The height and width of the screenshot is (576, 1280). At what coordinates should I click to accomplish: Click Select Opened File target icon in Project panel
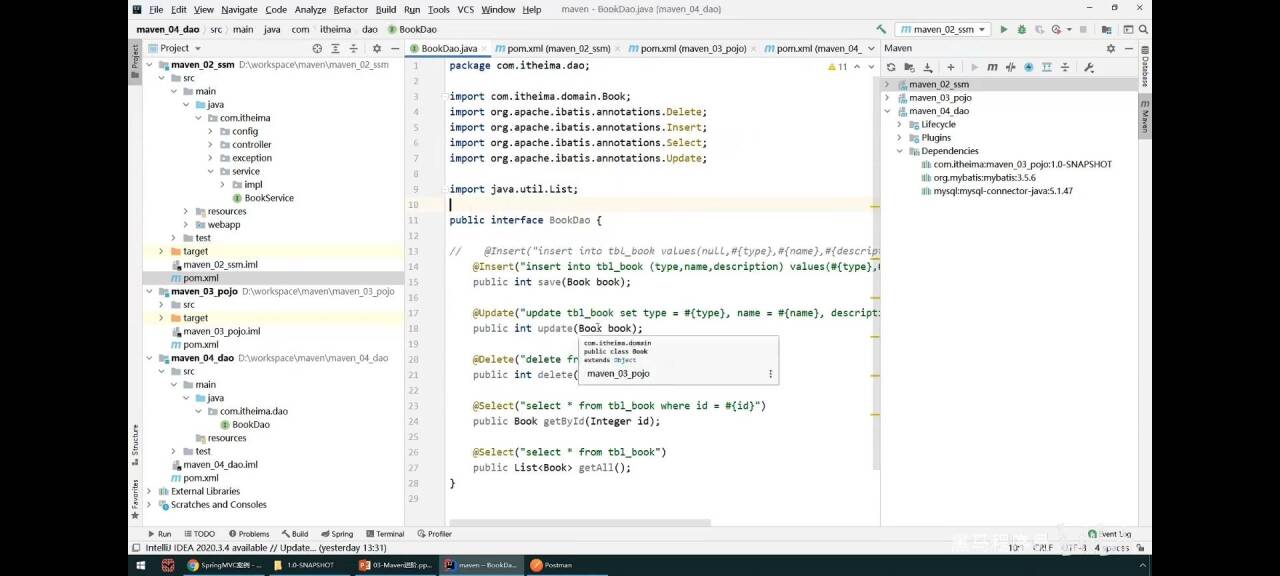click(x=317, y=48)
